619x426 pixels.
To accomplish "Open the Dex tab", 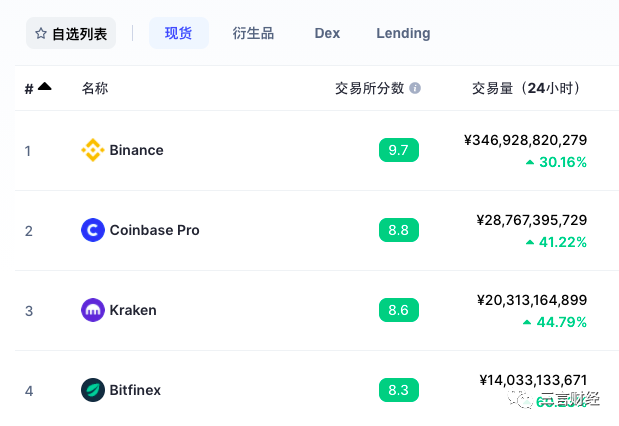I will click(327, 33).
